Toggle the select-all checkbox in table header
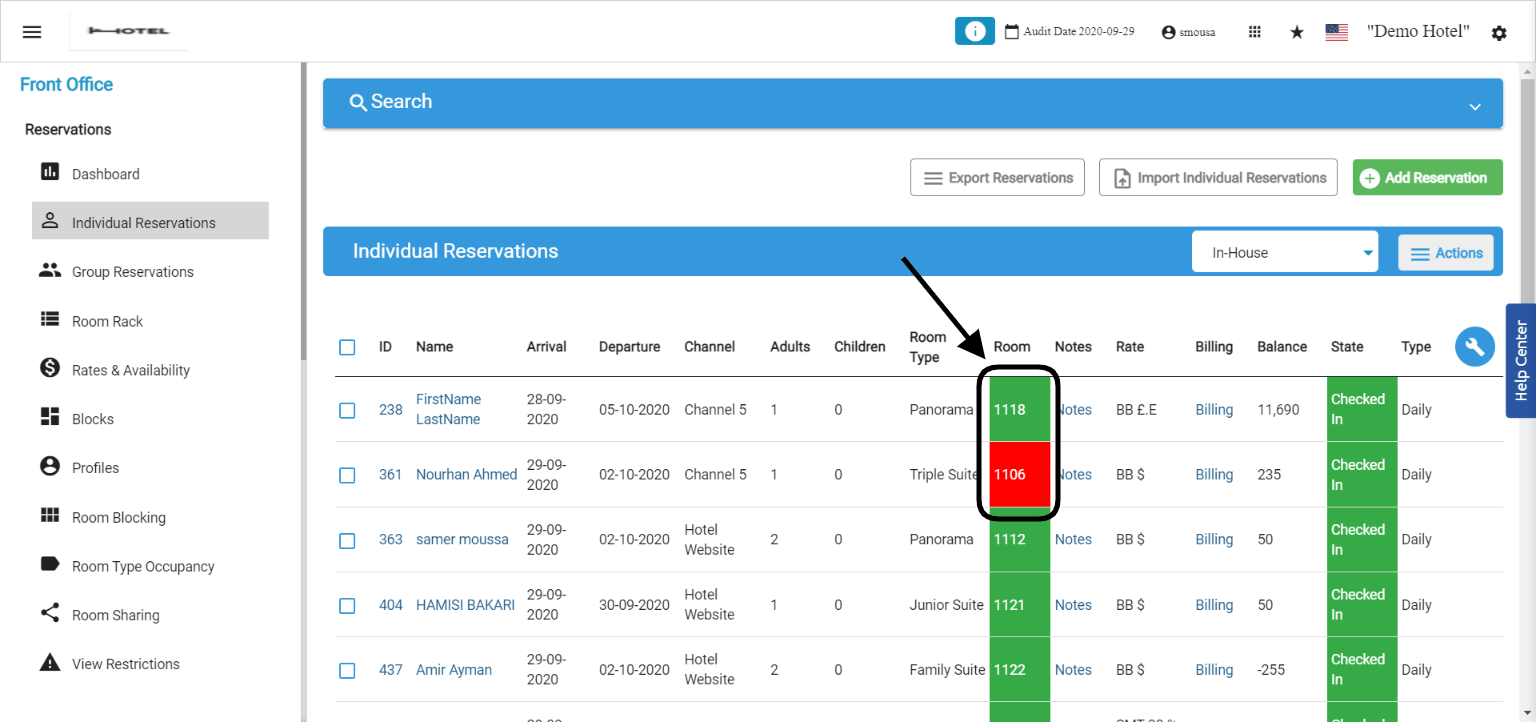1536x722 pixels. (x=347, y=347)
